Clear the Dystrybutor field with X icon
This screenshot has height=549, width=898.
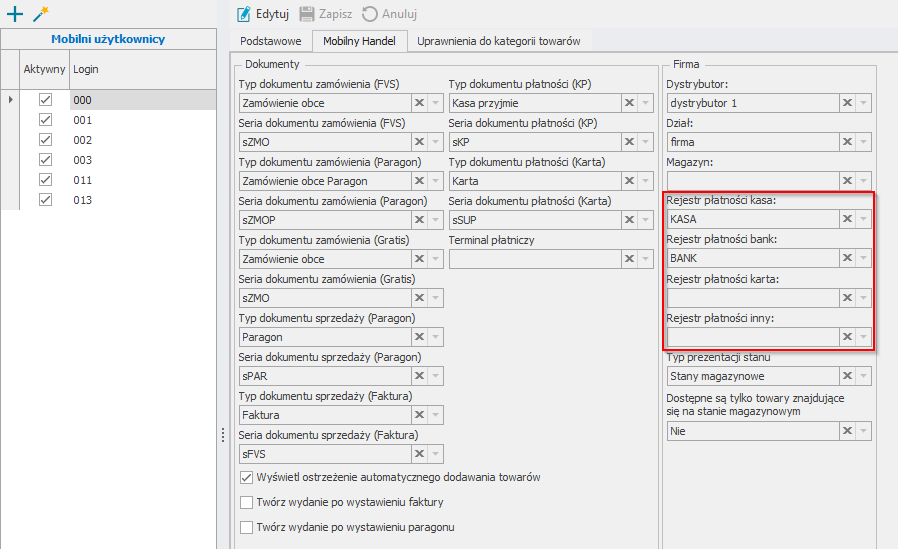click(x=847, y=102)
